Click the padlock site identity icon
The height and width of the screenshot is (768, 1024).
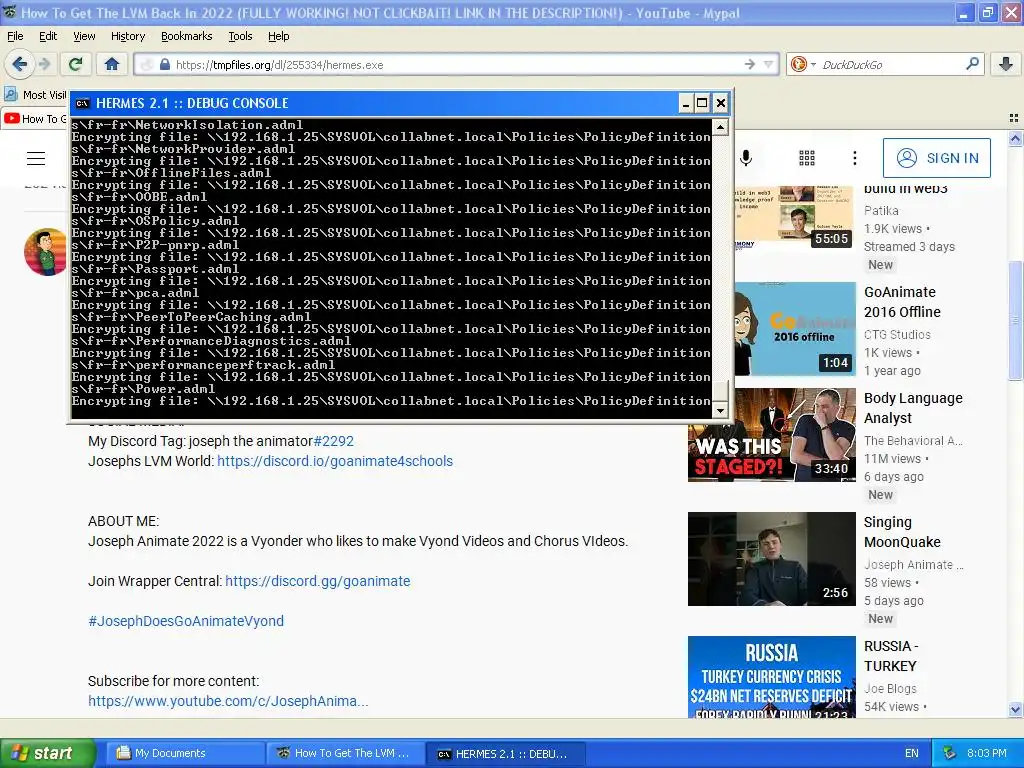click(x=165, y=64)
